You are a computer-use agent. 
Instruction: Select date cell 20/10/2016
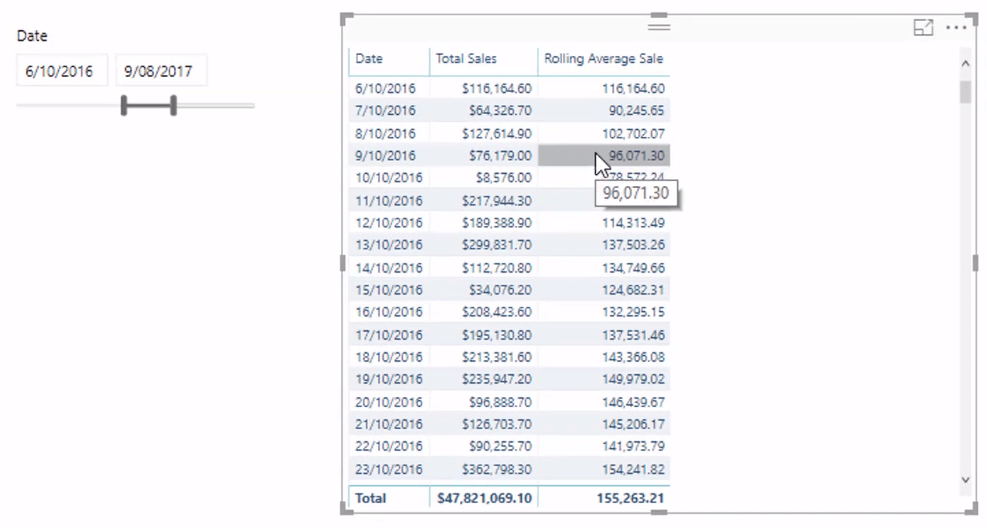[389, 402]
